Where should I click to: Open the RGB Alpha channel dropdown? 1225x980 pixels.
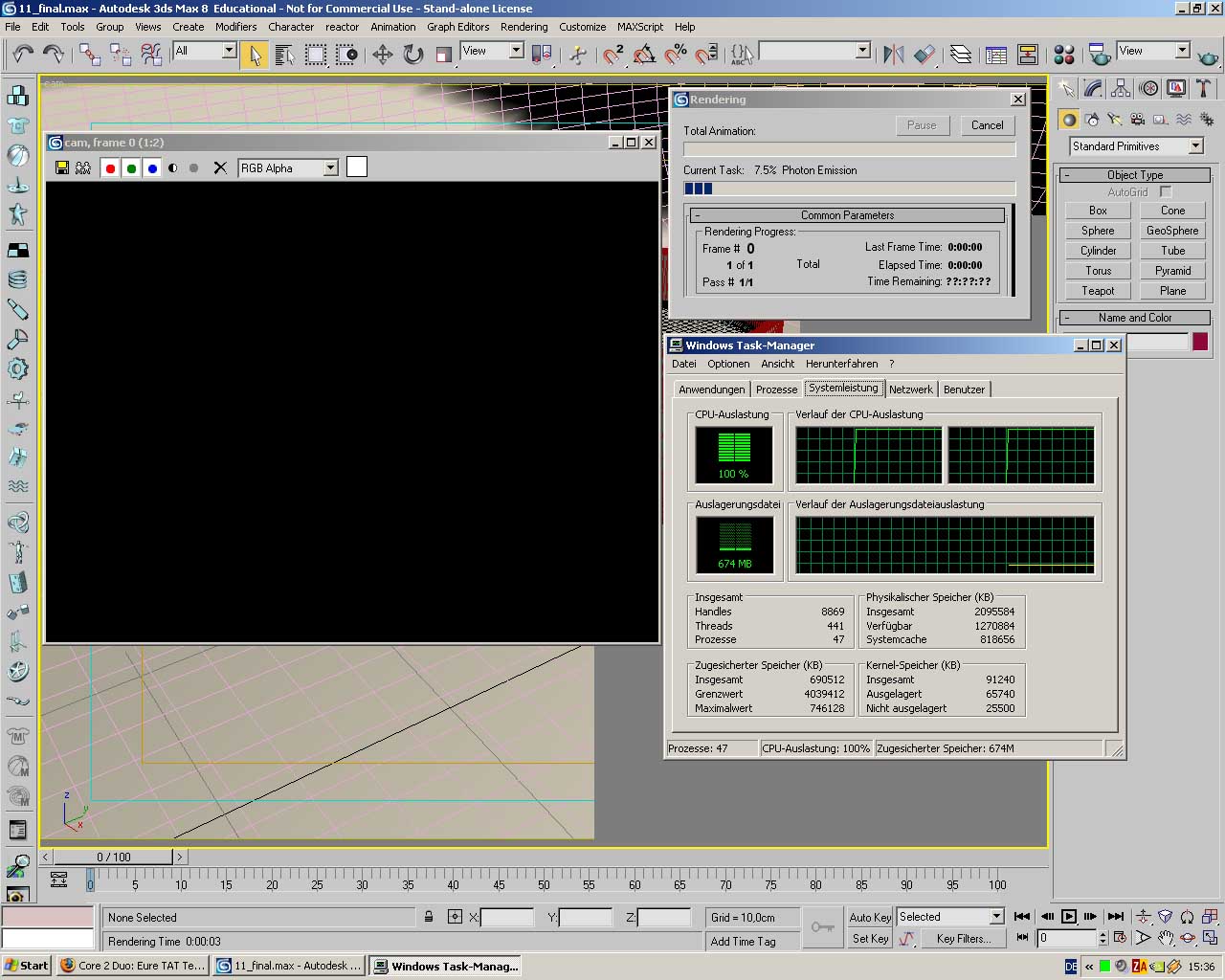click(x=330, y=168)
